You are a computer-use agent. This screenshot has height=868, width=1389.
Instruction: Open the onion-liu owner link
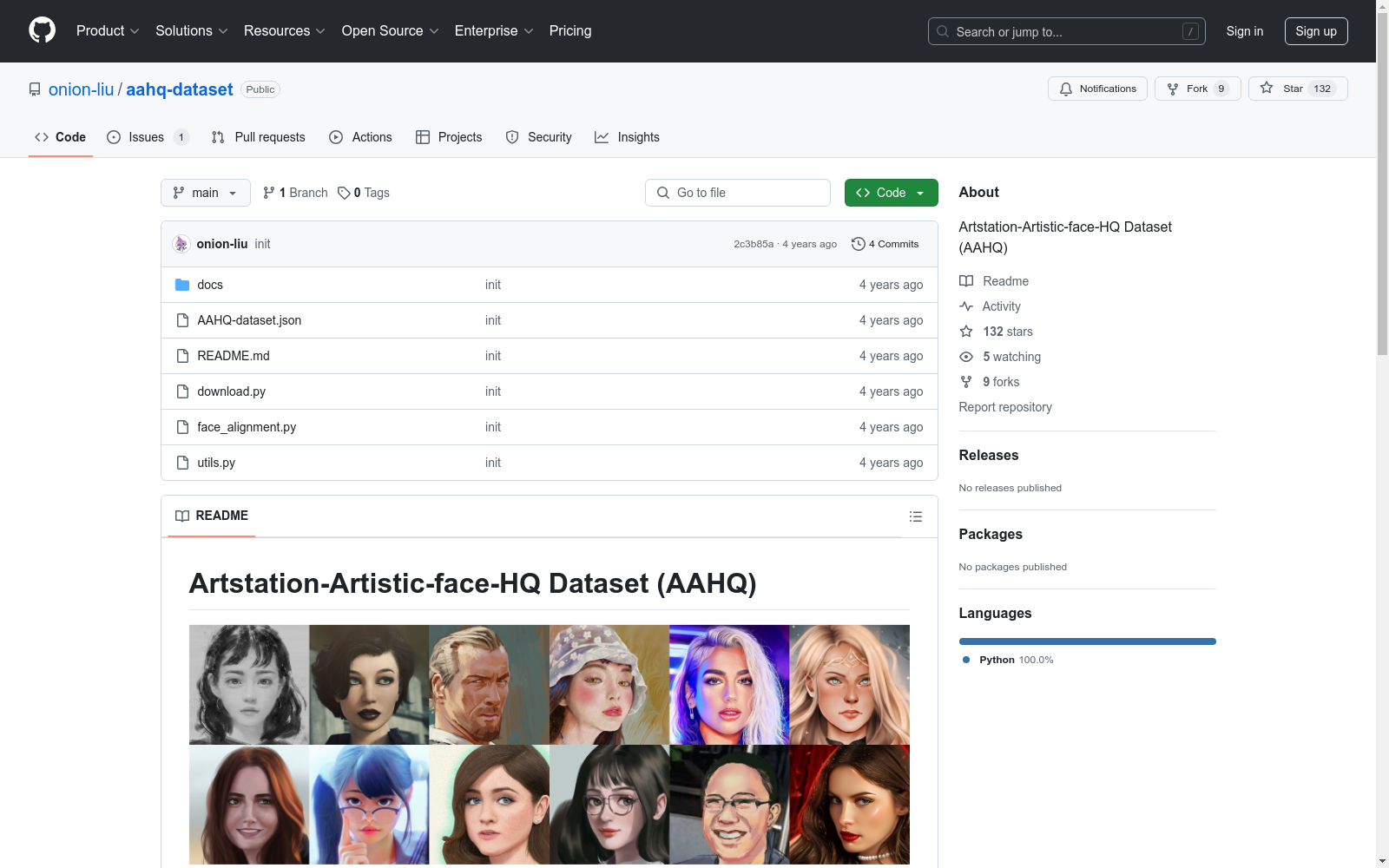tap(81, 89)
